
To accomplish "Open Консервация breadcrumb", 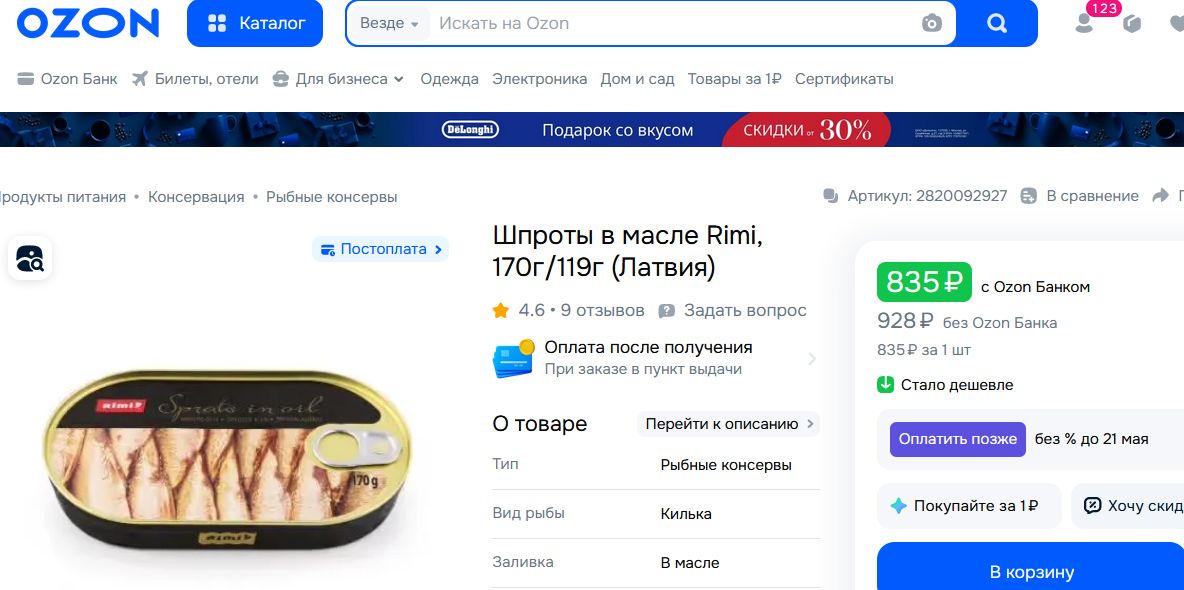I will tap(196, 196).
